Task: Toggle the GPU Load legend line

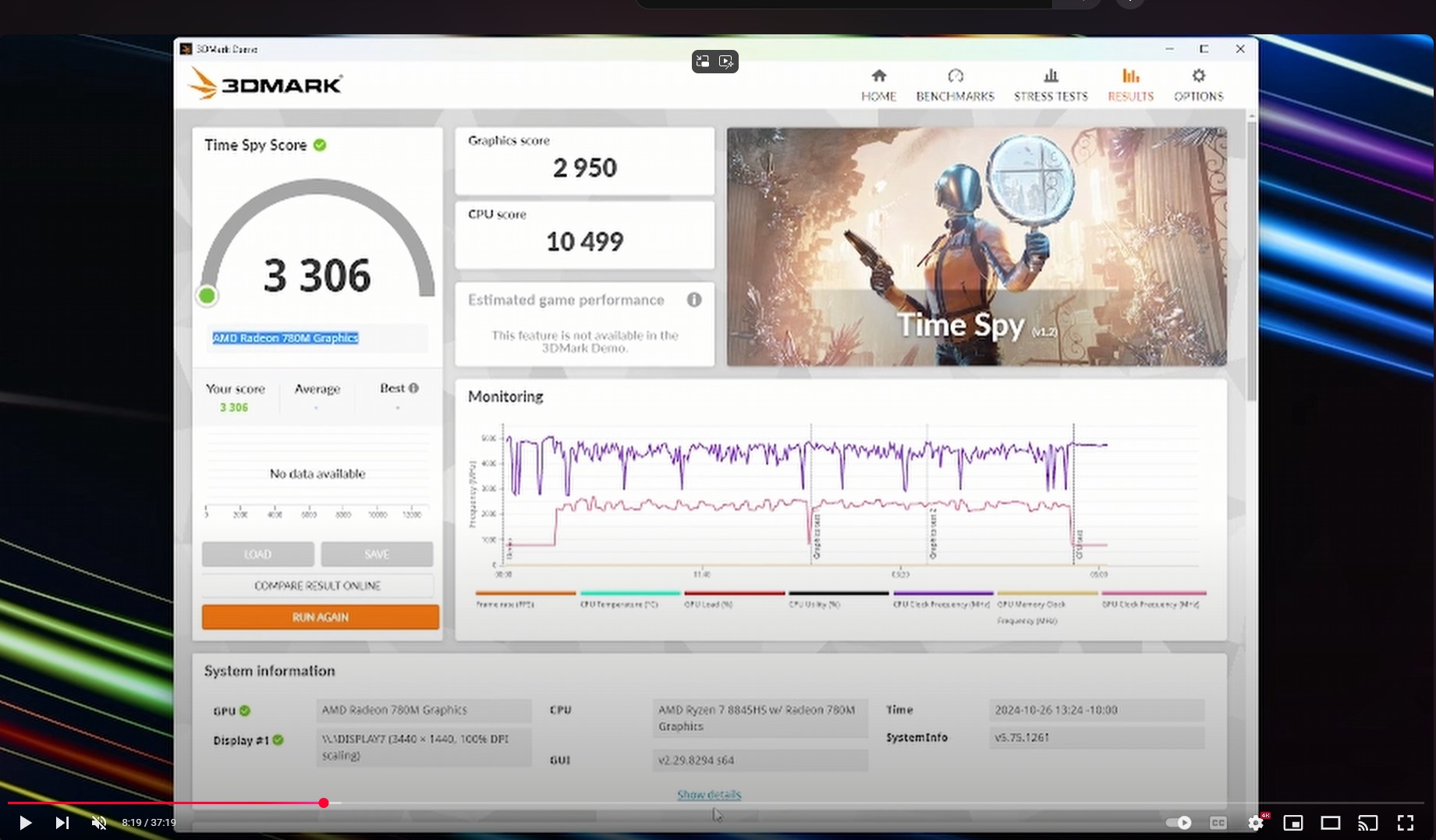Action: pyautogui.click(x=734, y=599)
